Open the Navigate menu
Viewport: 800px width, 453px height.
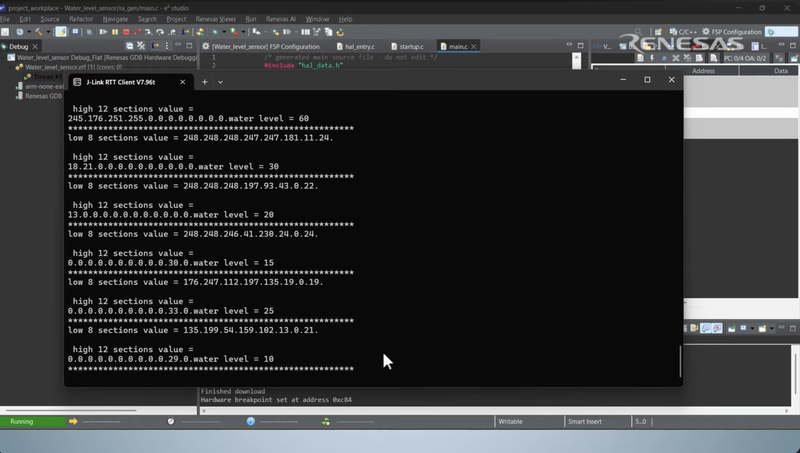115,19
